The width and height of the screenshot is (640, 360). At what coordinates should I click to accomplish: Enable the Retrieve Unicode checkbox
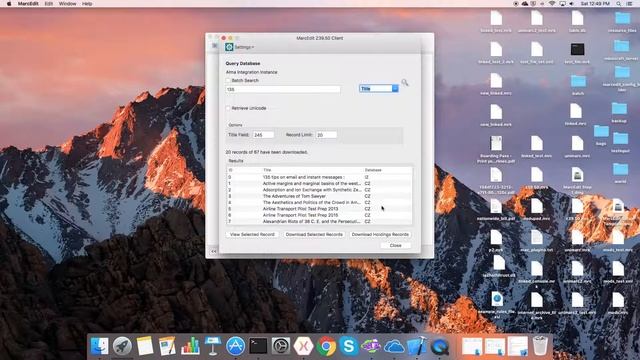[228, 108]
